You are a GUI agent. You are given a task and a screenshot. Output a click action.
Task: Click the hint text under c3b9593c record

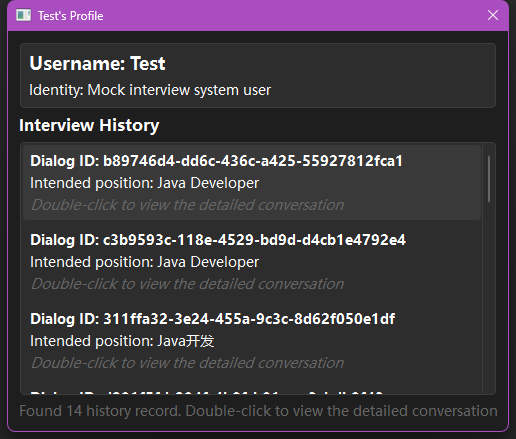[187, 284]
